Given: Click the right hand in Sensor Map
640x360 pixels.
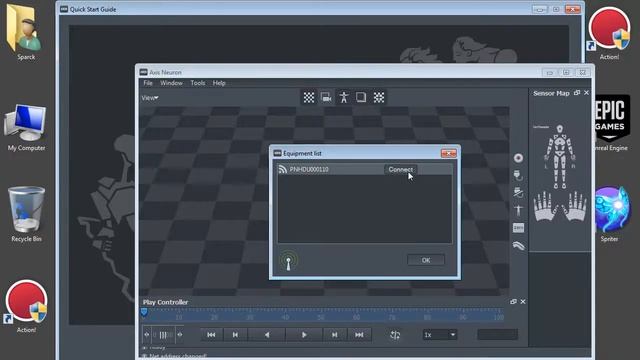Looking at the screenshot, I should 575,207.
